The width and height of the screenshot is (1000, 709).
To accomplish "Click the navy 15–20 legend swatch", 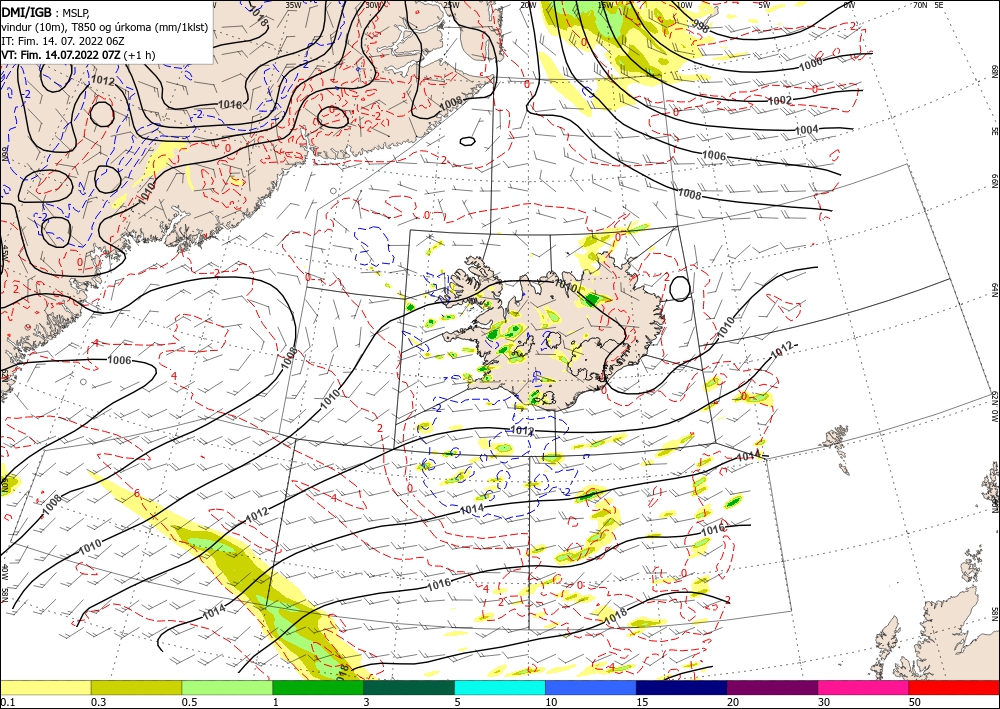I will [682, 687].
